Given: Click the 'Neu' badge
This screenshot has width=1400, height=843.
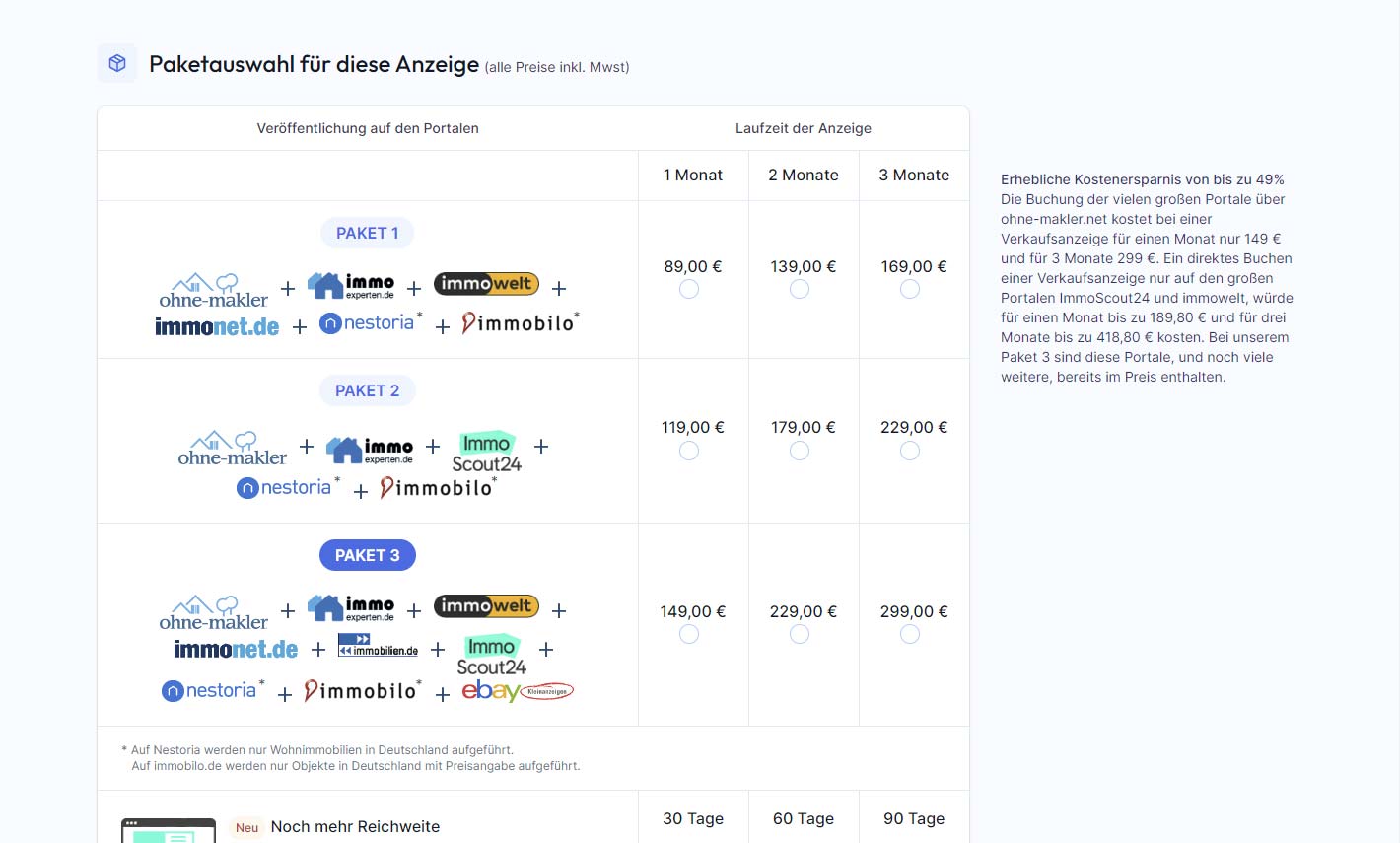Looking at the screenshot, I should click(246, 827).
